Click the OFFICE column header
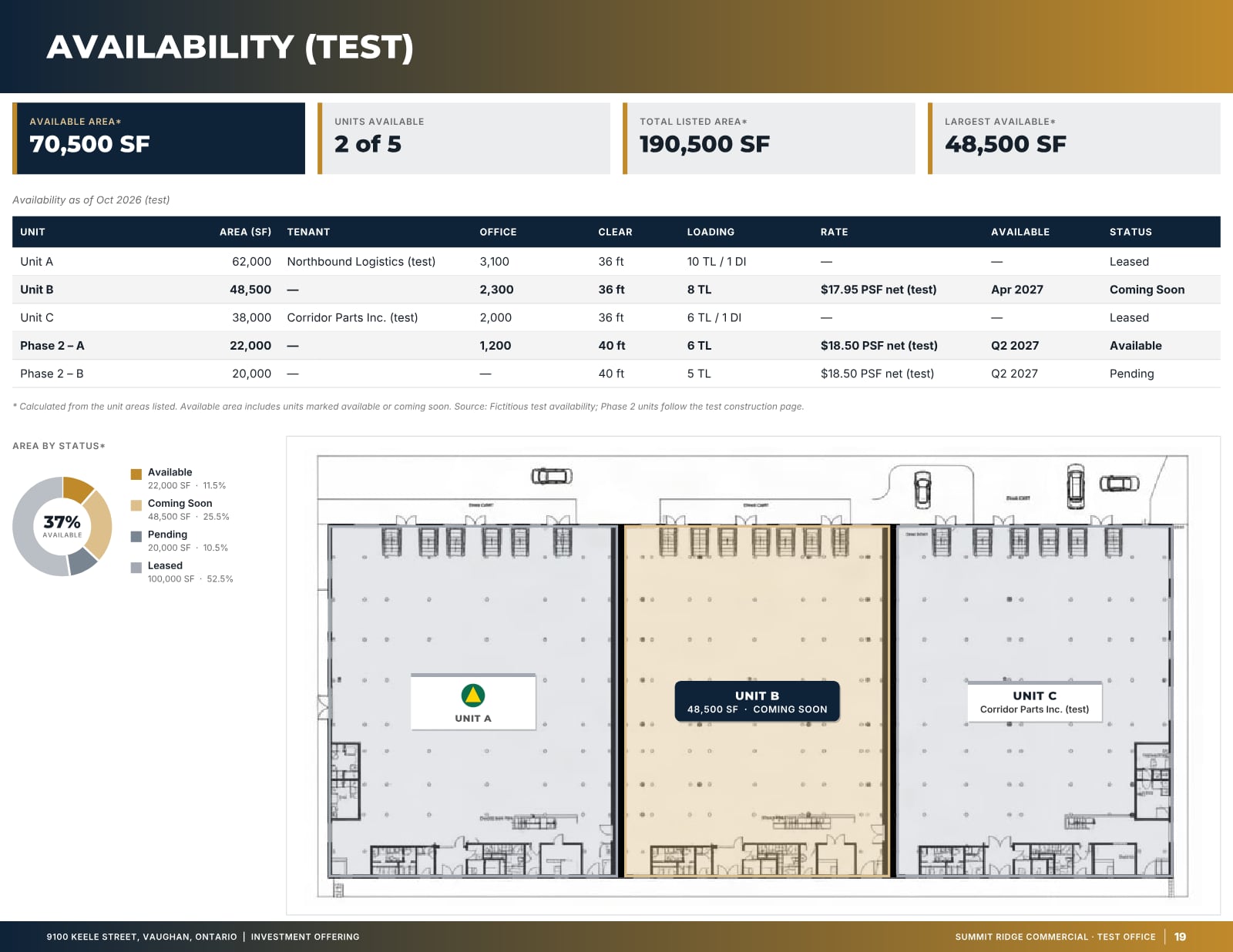Screen dimensions: 1233x952 pos(498,232)
